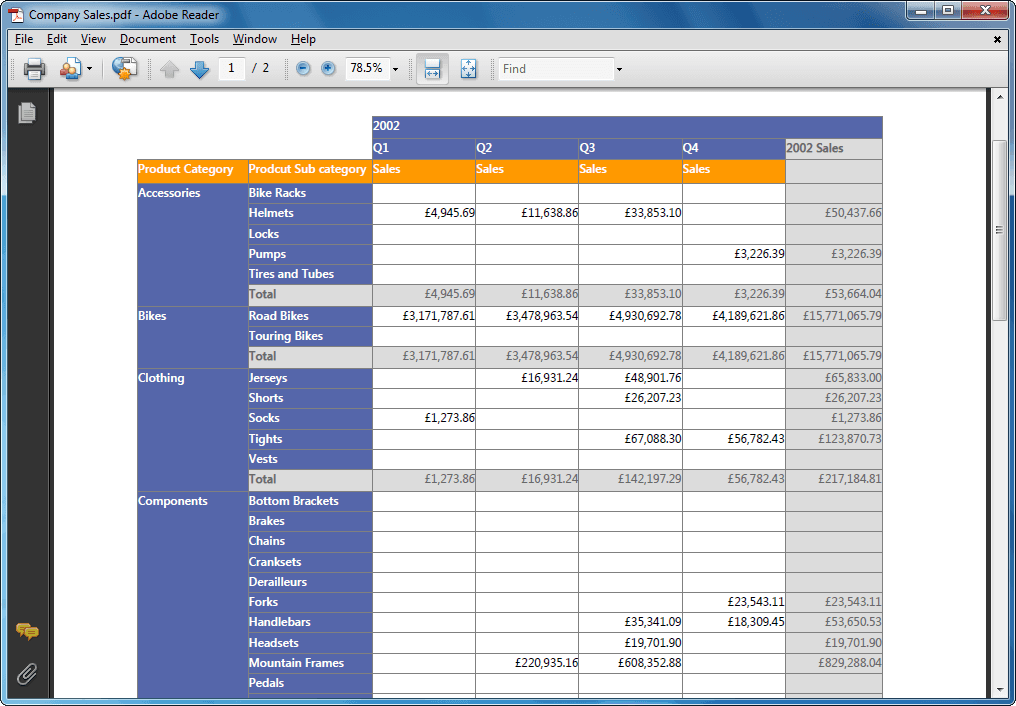Click the globe web conference icon

point(124,68)
